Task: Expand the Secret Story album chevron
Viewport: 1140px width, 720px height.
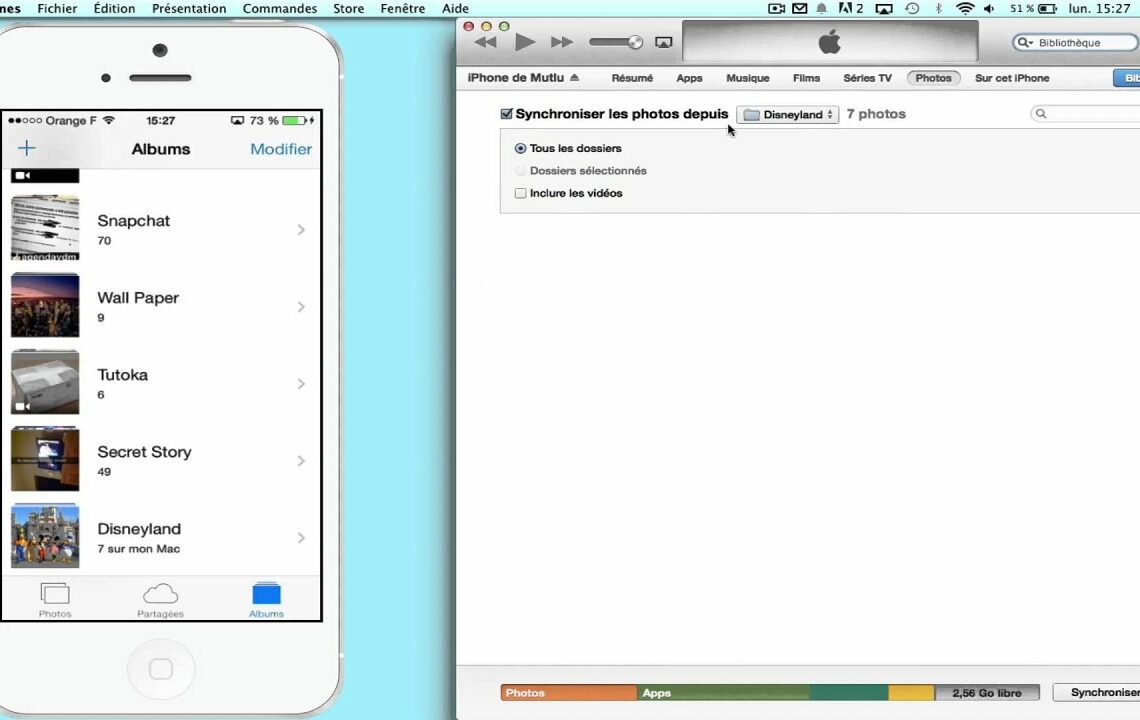Action: (301, 461)
